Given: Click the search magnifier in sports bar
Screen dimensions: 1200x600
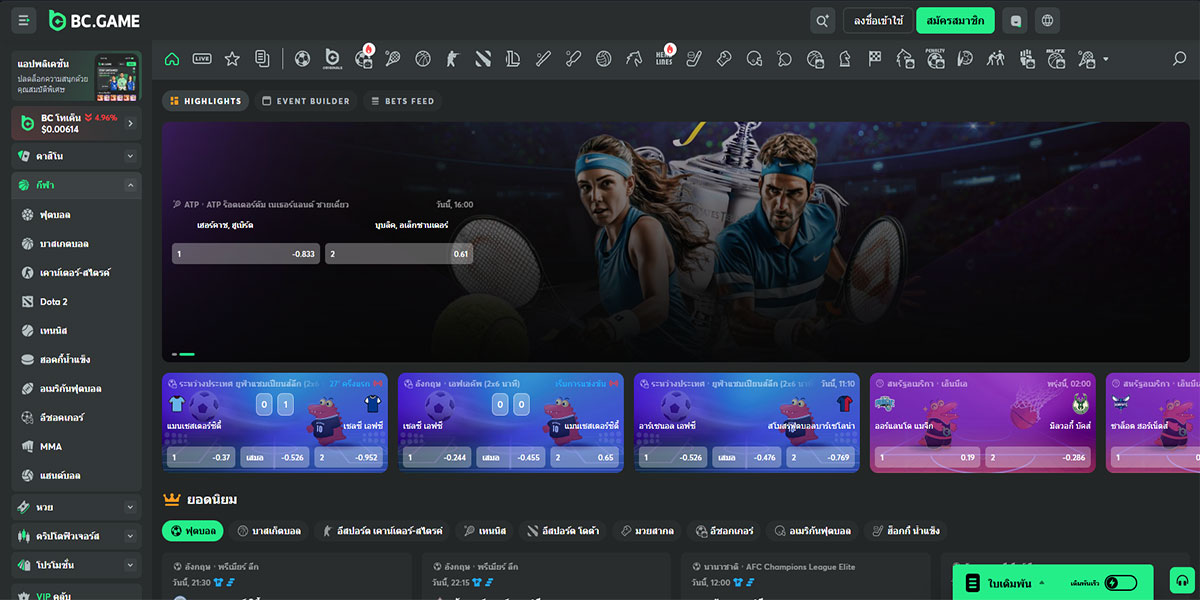Looking at the screenshot, I should pyautogui.click(x=1179, y=59).
